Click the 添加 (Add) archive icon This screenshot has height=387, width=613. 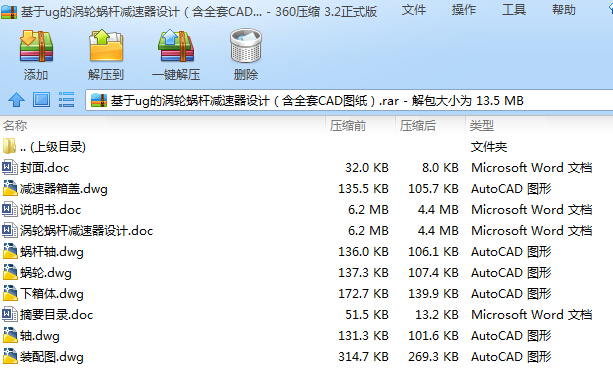pyautogui.click(x=36, y=47)
